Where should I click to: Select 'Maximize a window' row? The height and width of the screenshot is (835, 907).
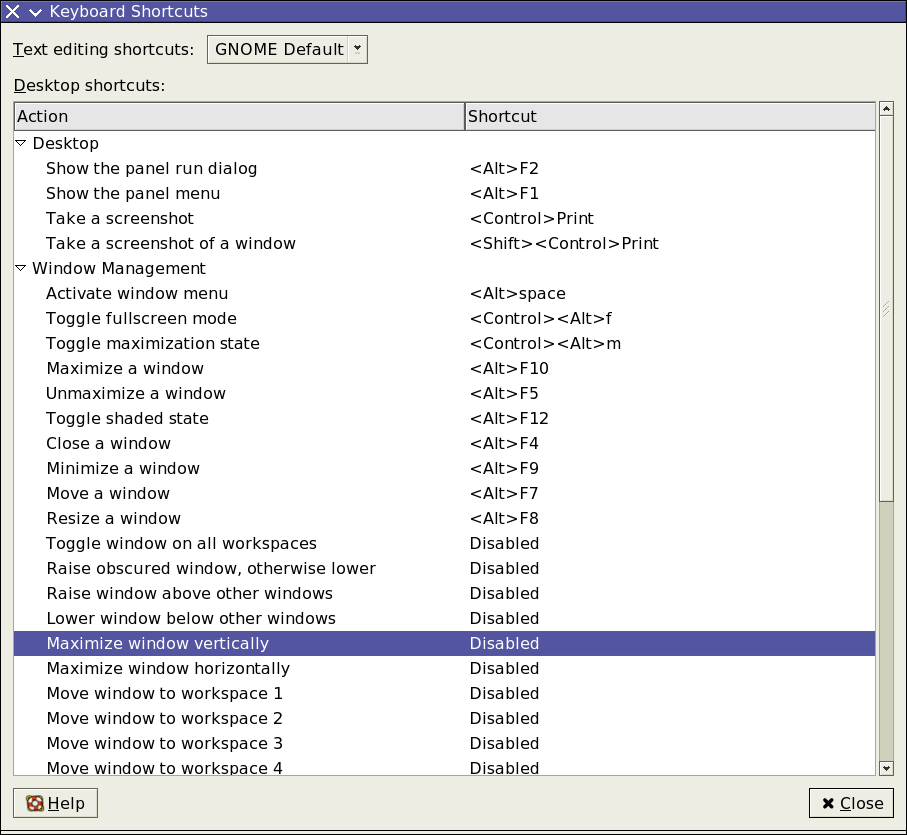coord(444,368)
